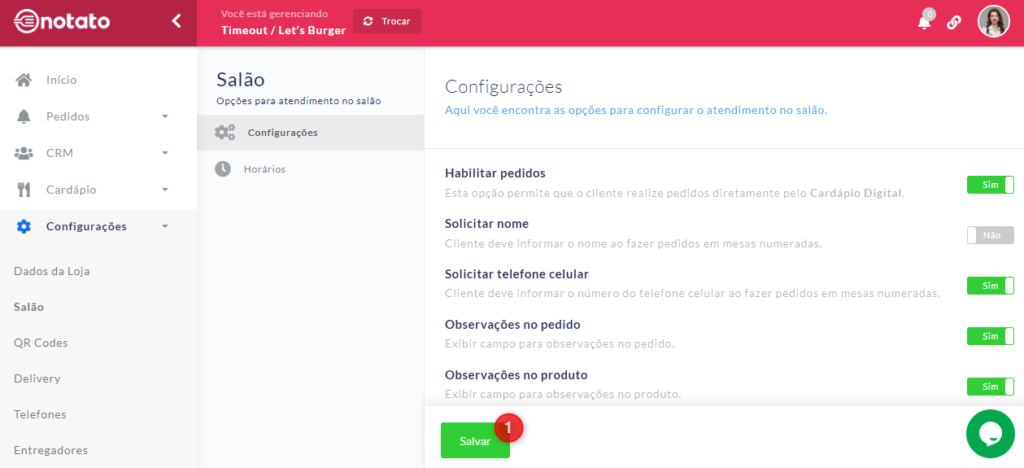Turn off Observações no pedido switch
1024x468 pixels.
(989, 336)
